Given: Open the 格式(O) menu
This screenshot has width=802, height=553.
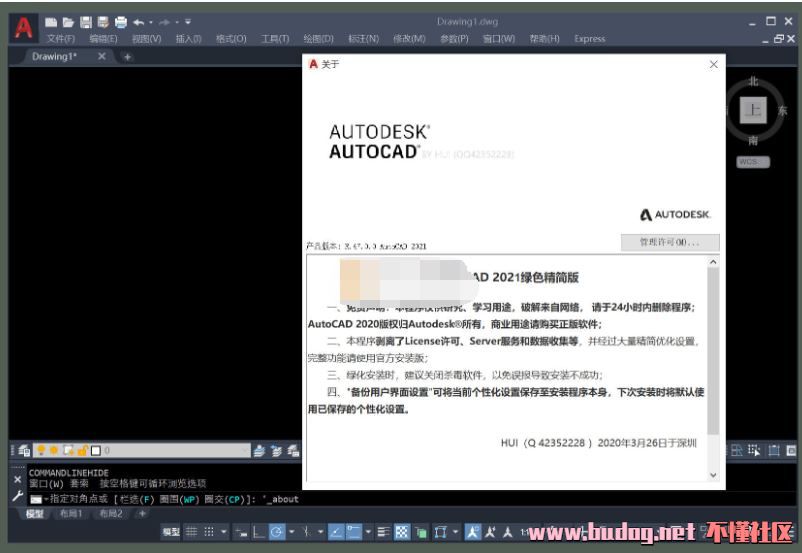Looking at the screenshot, I should coord(231,39).
